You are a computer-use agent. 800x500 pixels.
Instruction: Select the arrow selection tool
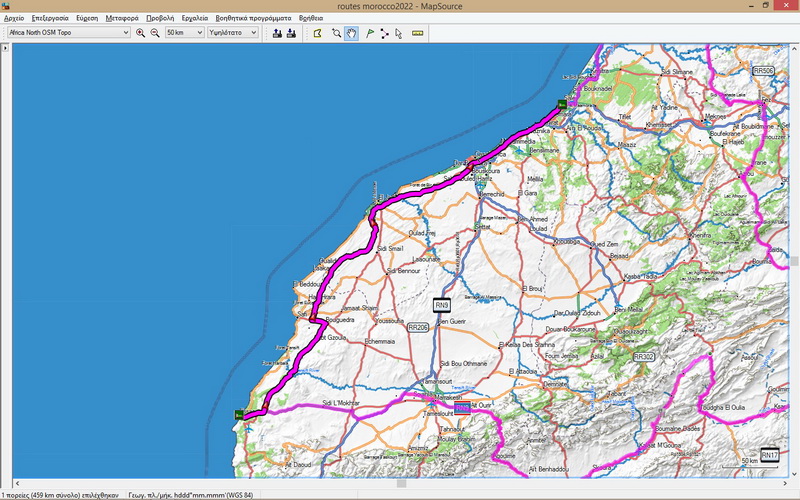[x=398, y=33]
